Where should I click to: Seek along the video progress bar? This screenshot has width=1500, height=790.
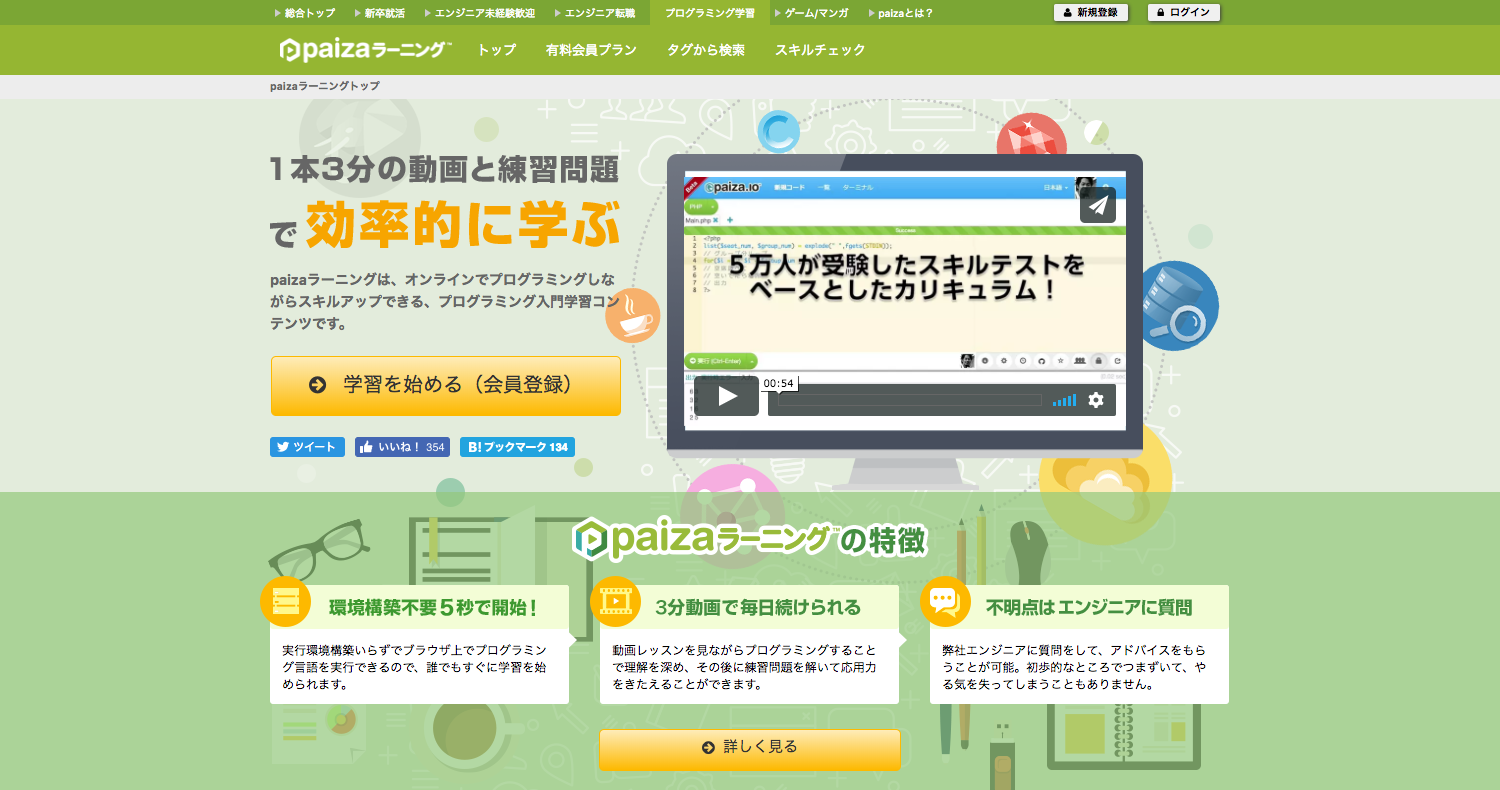pyautogui.click(x=910, y=400)
